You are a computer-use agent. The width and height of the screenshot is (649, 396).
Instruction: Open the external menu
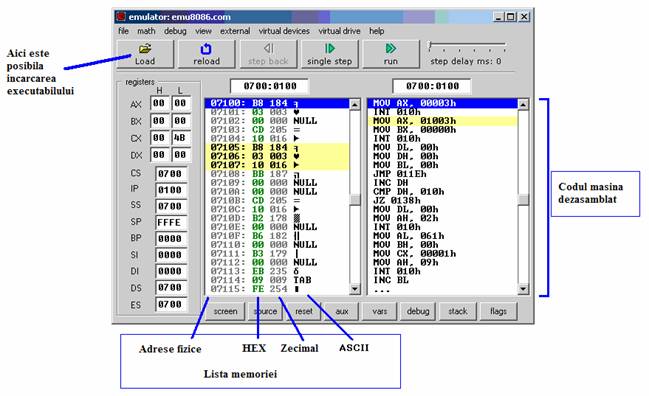(235, 31)
